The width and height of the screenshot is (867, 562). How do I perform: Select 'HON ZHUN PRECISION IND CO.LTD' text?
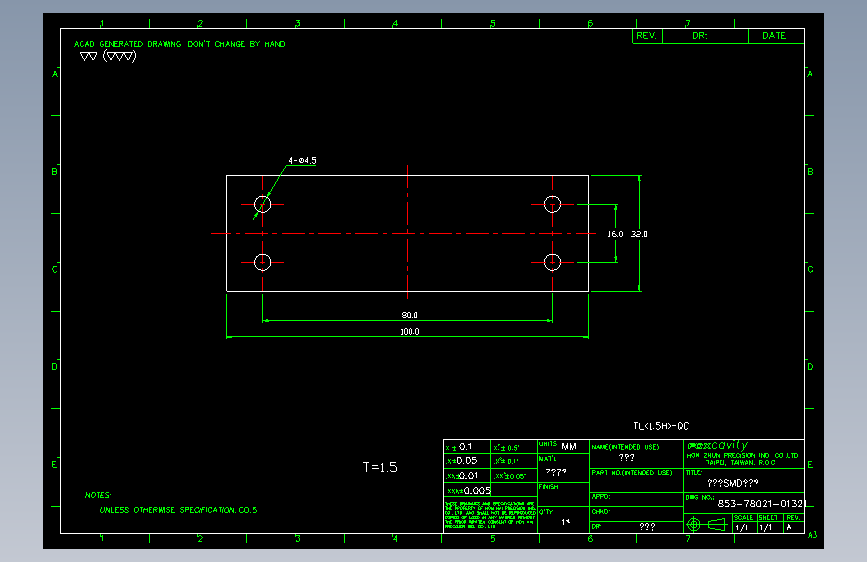point(743,456)
